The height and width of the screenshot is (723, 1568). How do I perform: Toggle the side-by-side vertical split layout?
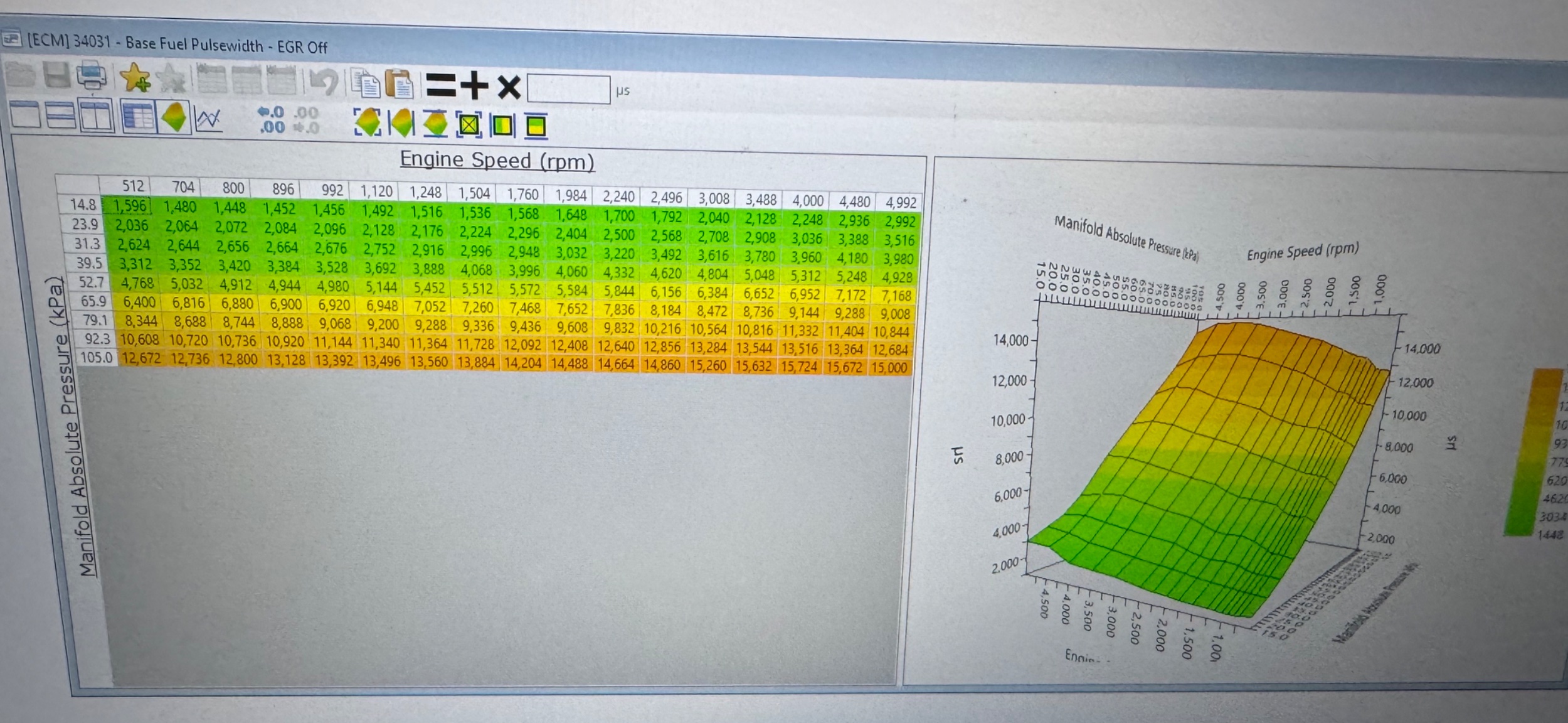point(96,116)
